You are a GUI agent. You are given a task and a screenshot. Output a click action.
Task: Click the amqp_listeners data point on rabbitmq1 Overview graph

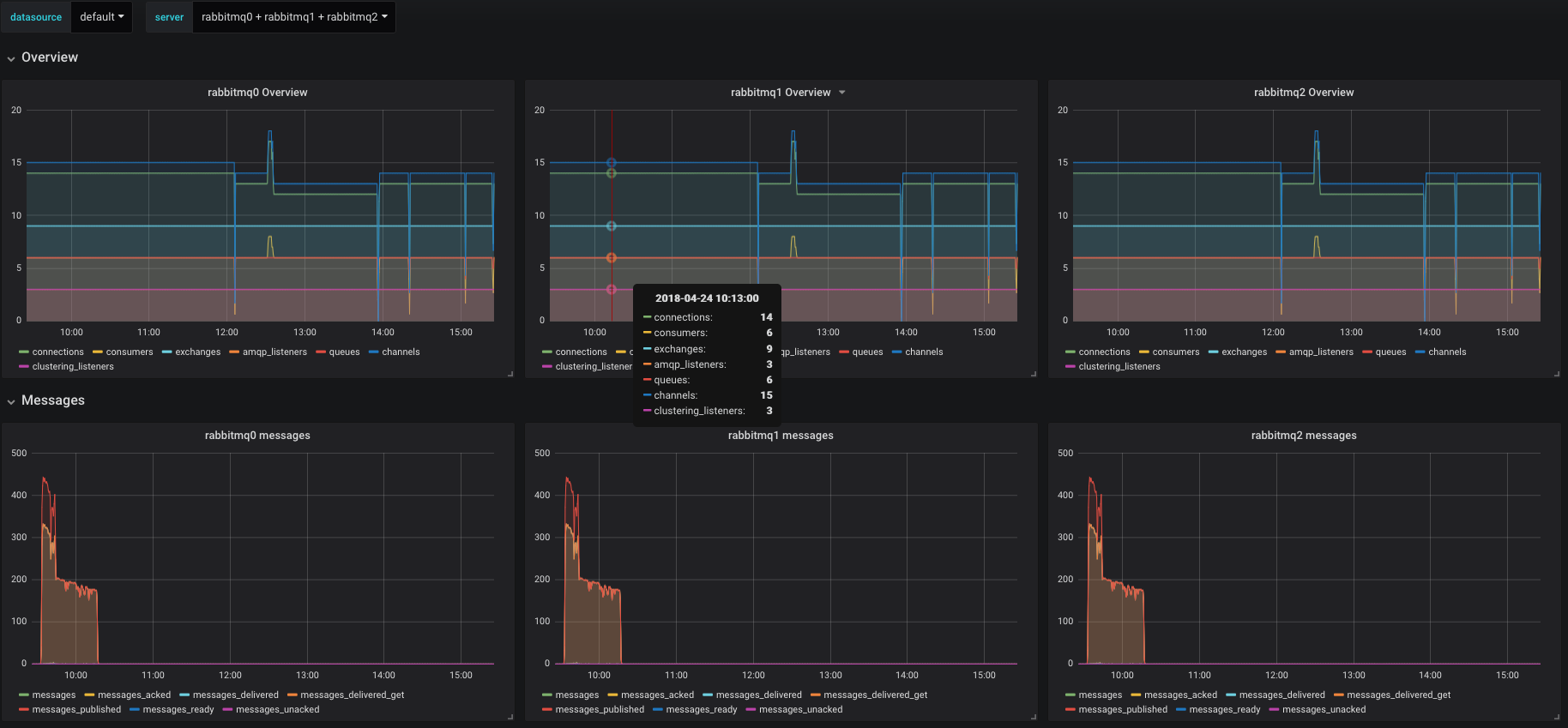click(x=612, y=257)
